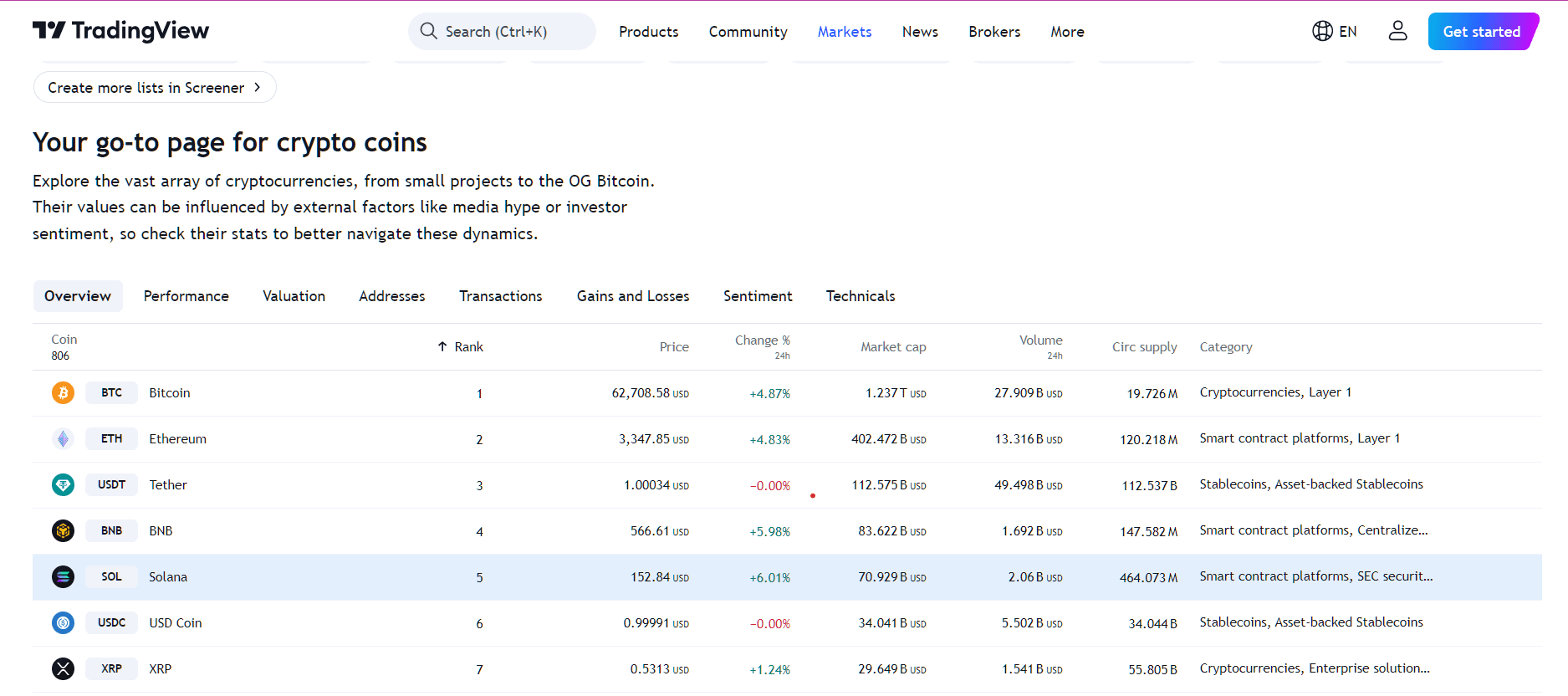Select the Overview tab
This screenshot has height=696, width=1568.
(78, 296)
